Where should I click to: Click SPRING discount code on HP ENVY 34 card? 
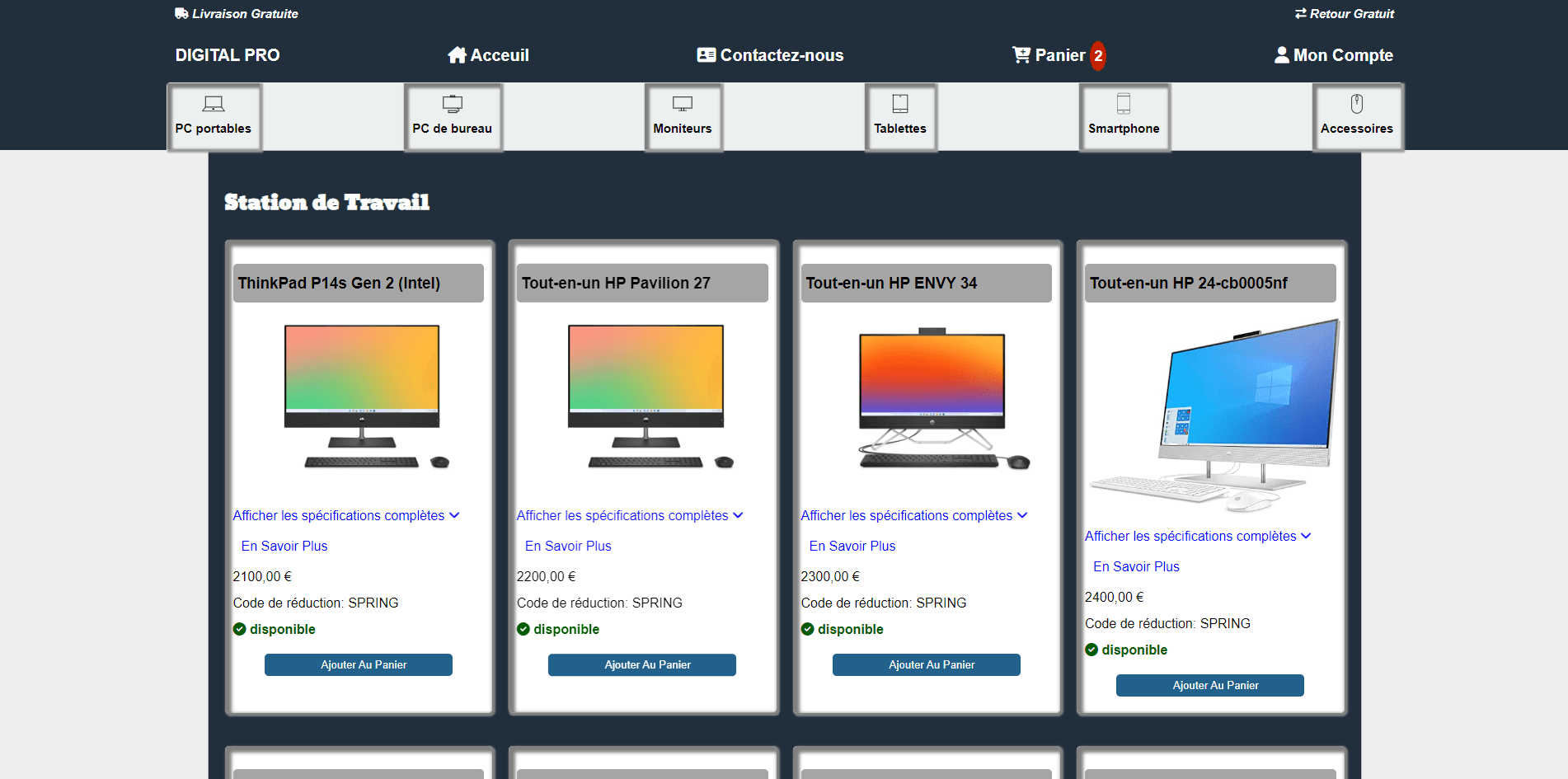point(941,603)
